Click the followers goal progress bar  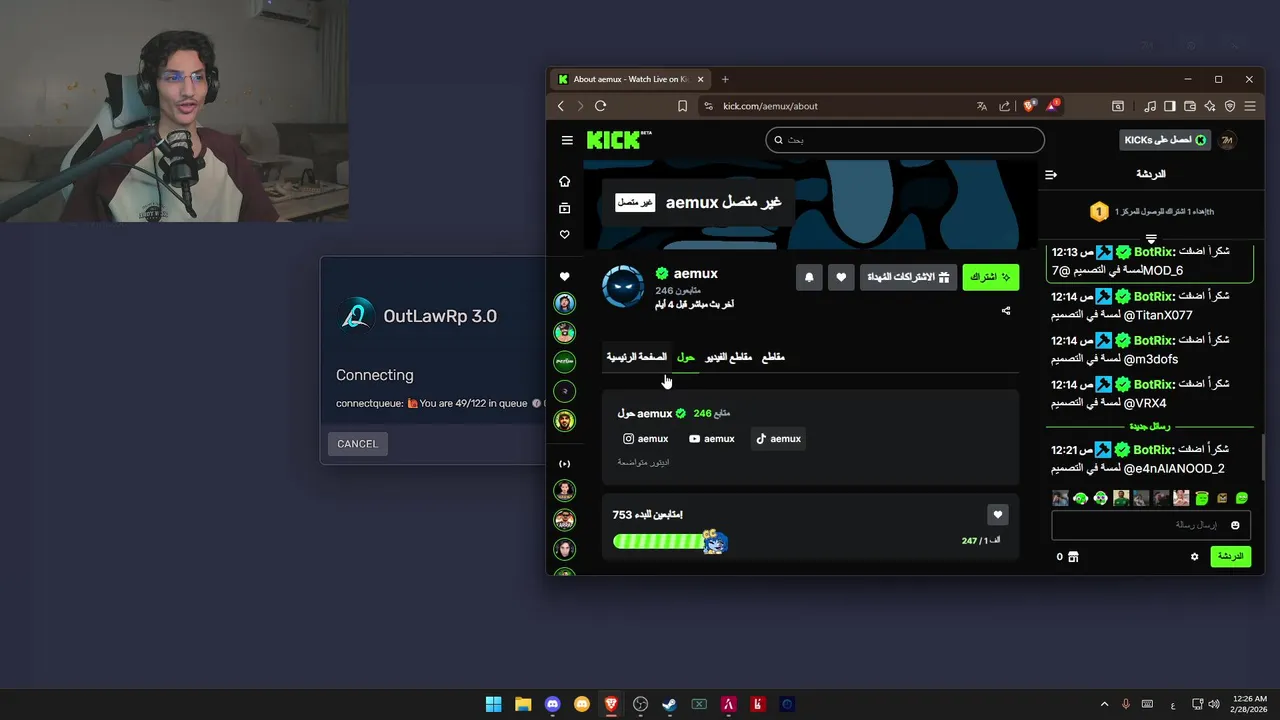coord(670,542)
